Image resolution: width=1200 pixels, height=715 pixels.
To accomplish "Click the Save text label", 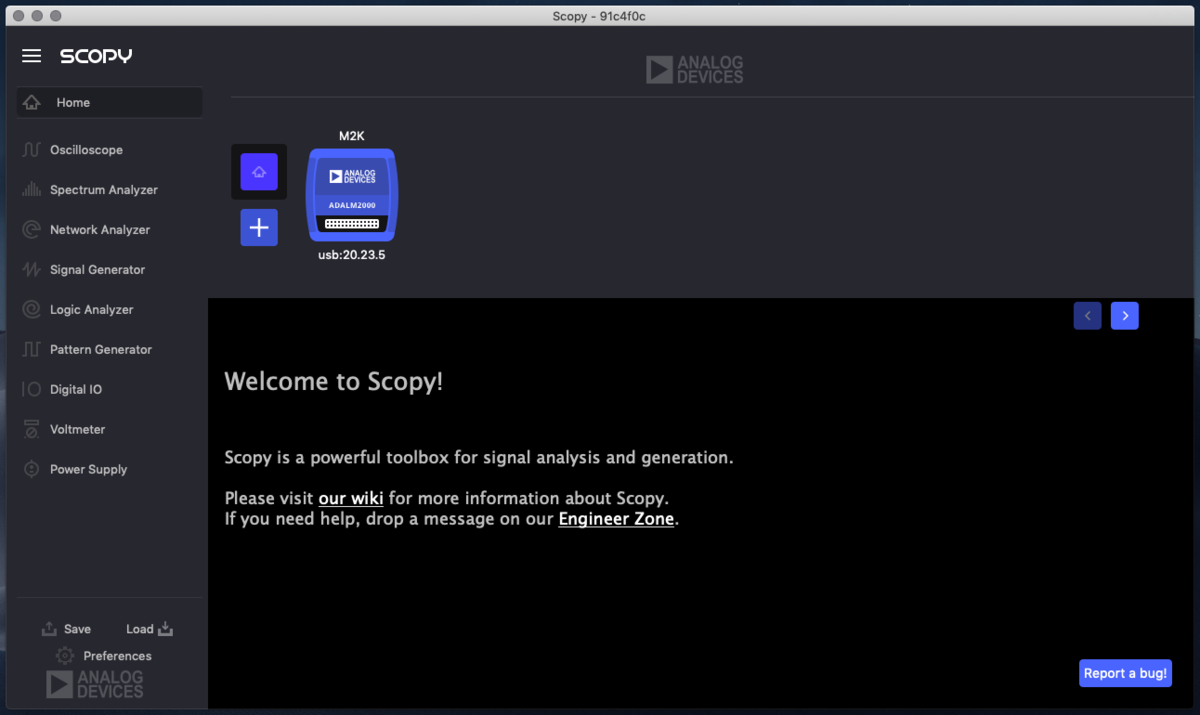I will (x=77, y=629).
